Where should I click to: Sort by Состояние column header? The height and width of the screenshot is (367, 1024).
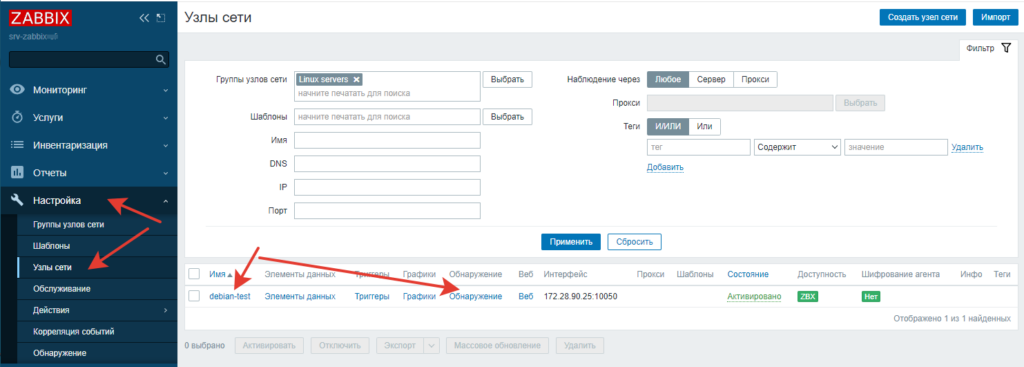748,274
